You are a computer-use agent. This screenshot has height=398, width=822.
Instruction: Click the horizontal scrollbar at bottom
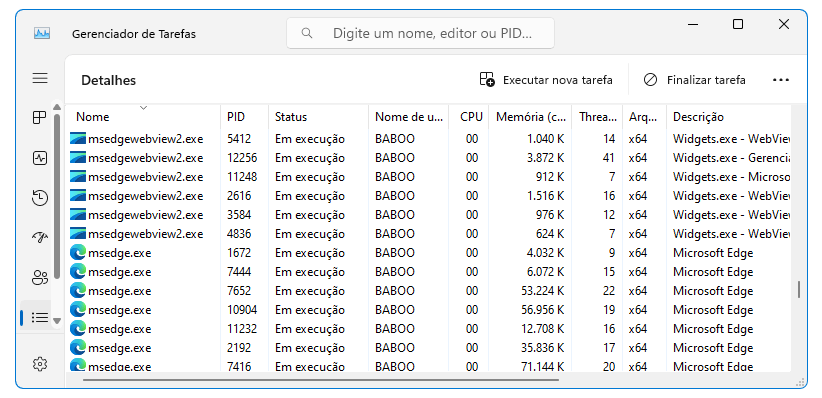click(x=321, y=379)
